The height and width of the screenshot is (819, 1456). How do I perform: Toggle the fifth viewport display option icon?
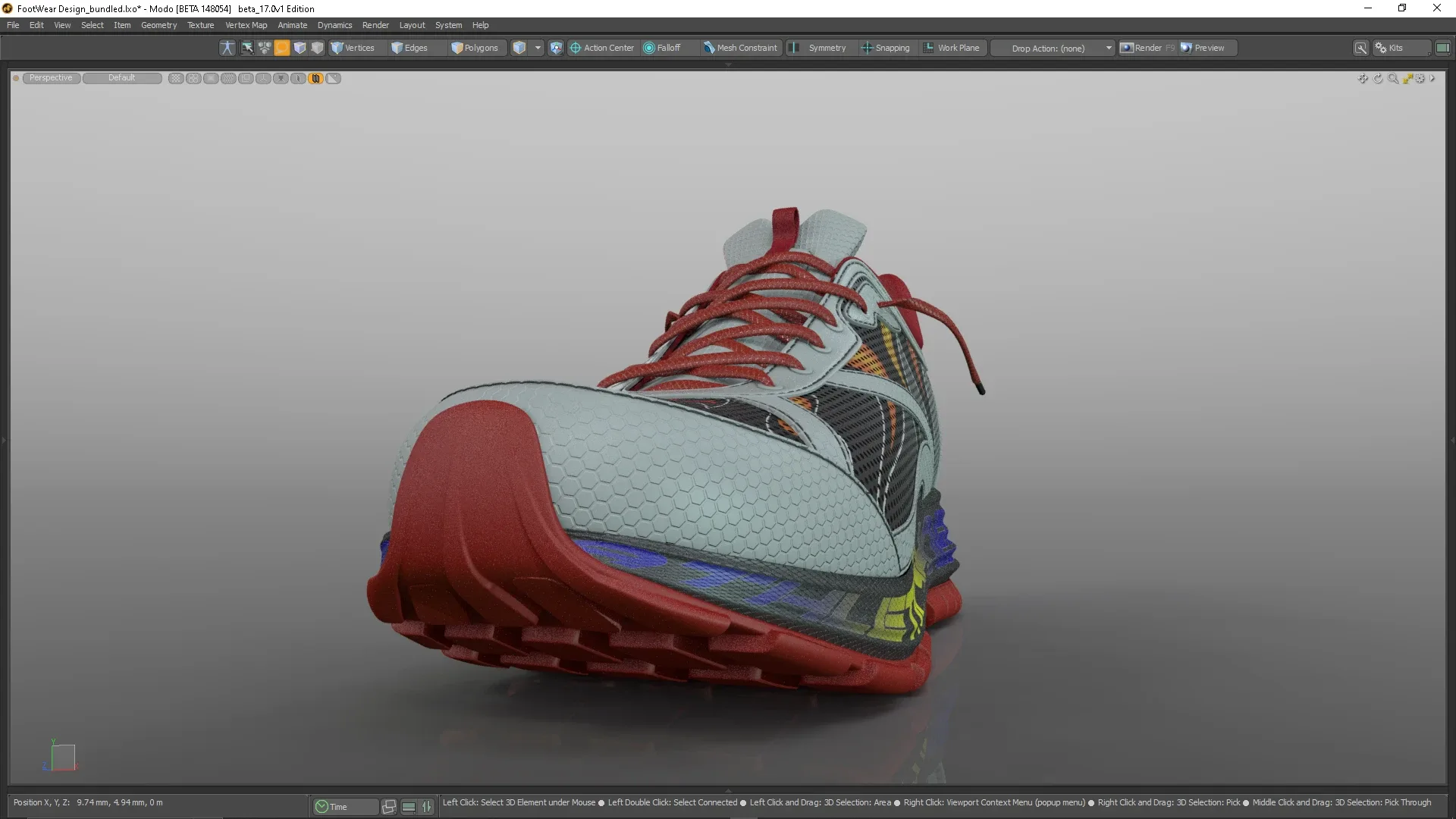click(x=246, y=78)
